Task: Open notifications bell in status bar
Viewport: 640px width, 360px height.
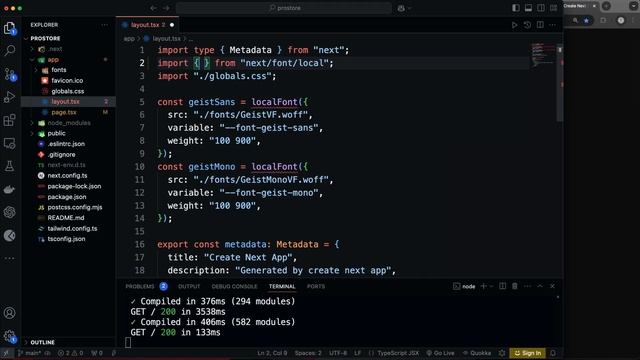Action: click(553, 353)
